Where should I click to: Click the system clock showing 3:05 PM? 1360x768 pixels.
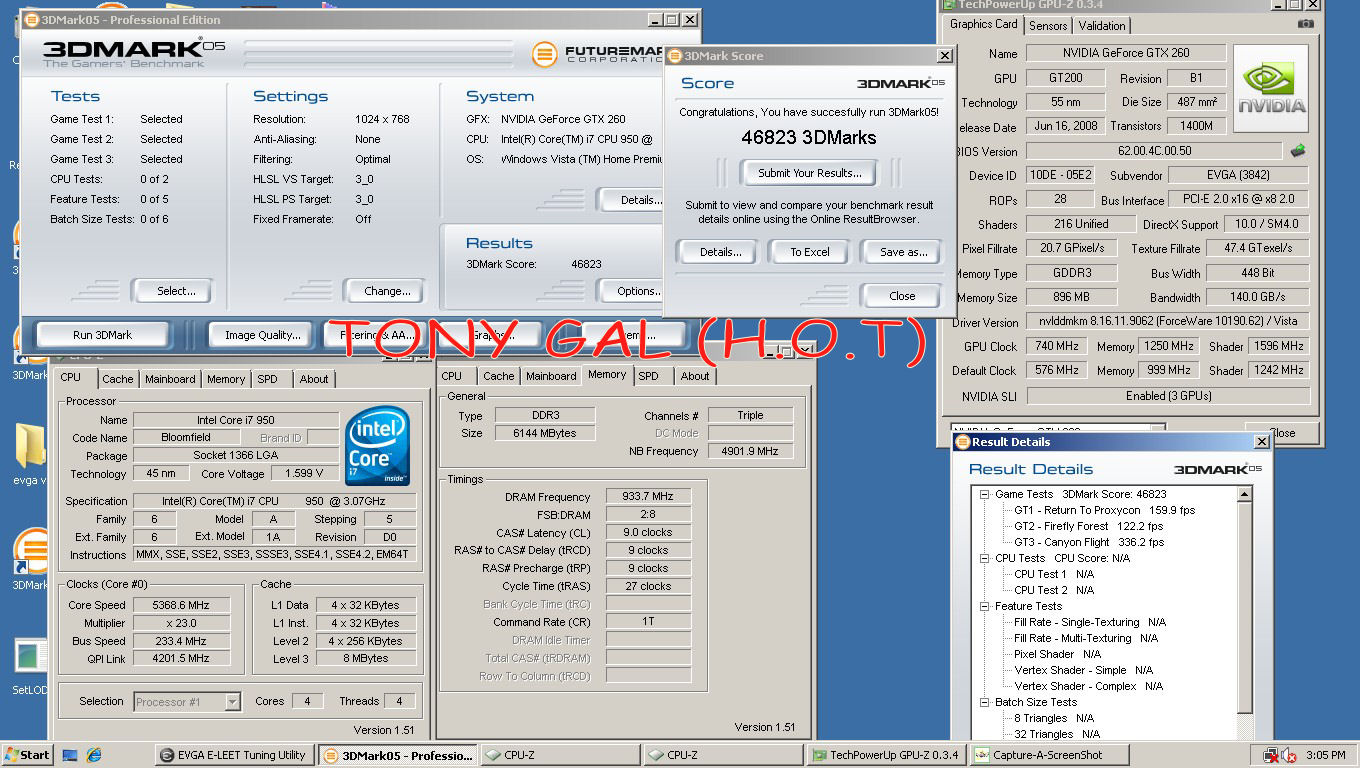1325,756
